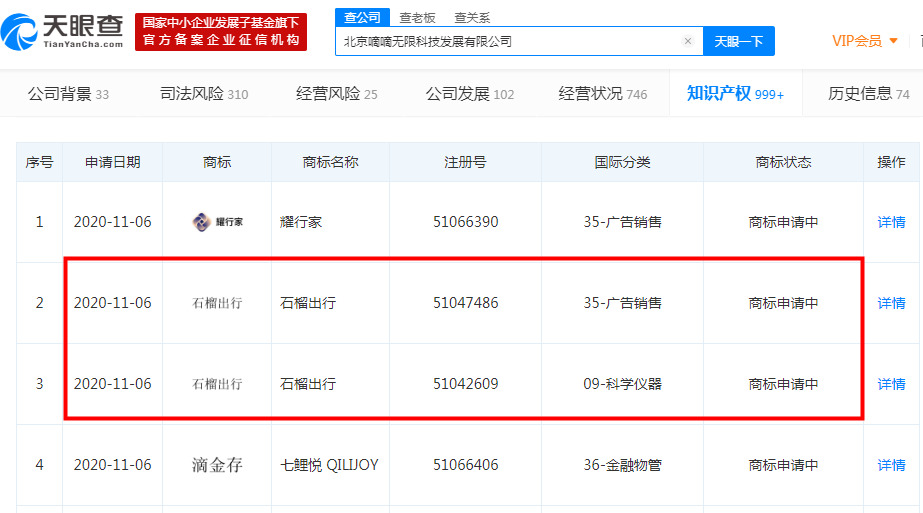Open the 经营风险 tab
Viewport: 923px width, 513px height.
(337, 94)
